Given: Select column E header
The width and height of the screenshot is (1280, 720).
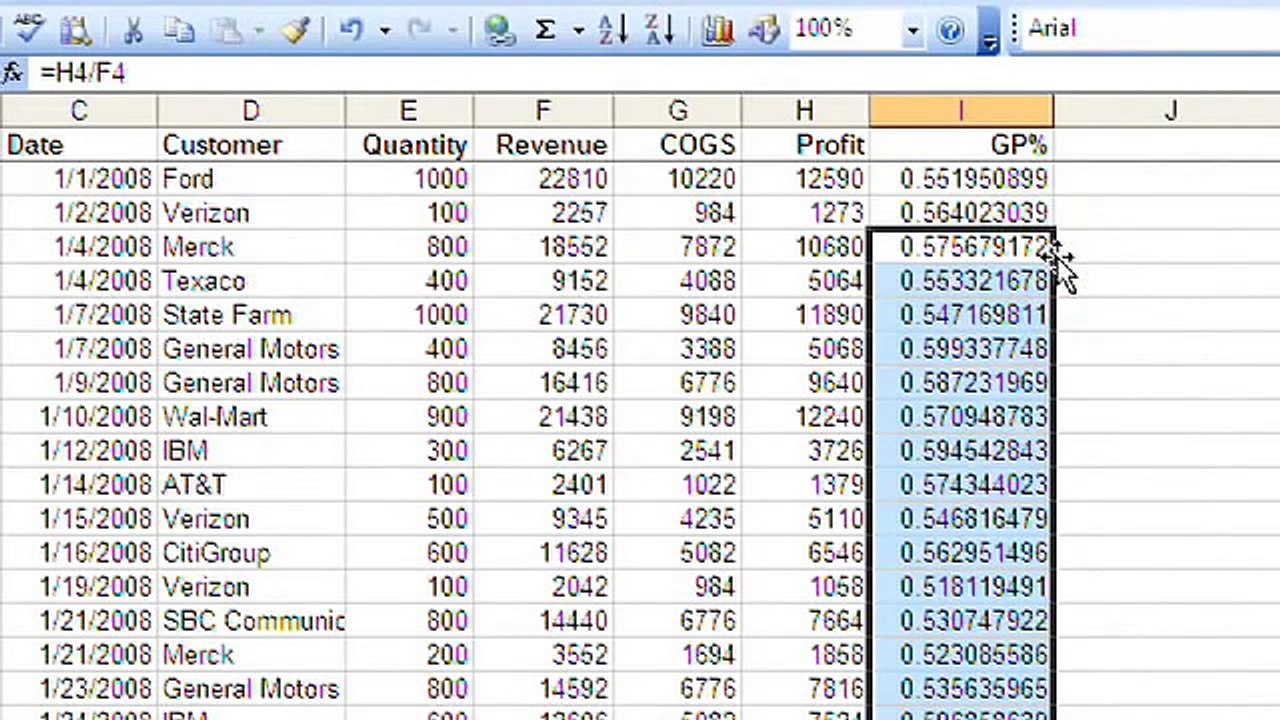Looking at the screenshot, I should 409,110.
